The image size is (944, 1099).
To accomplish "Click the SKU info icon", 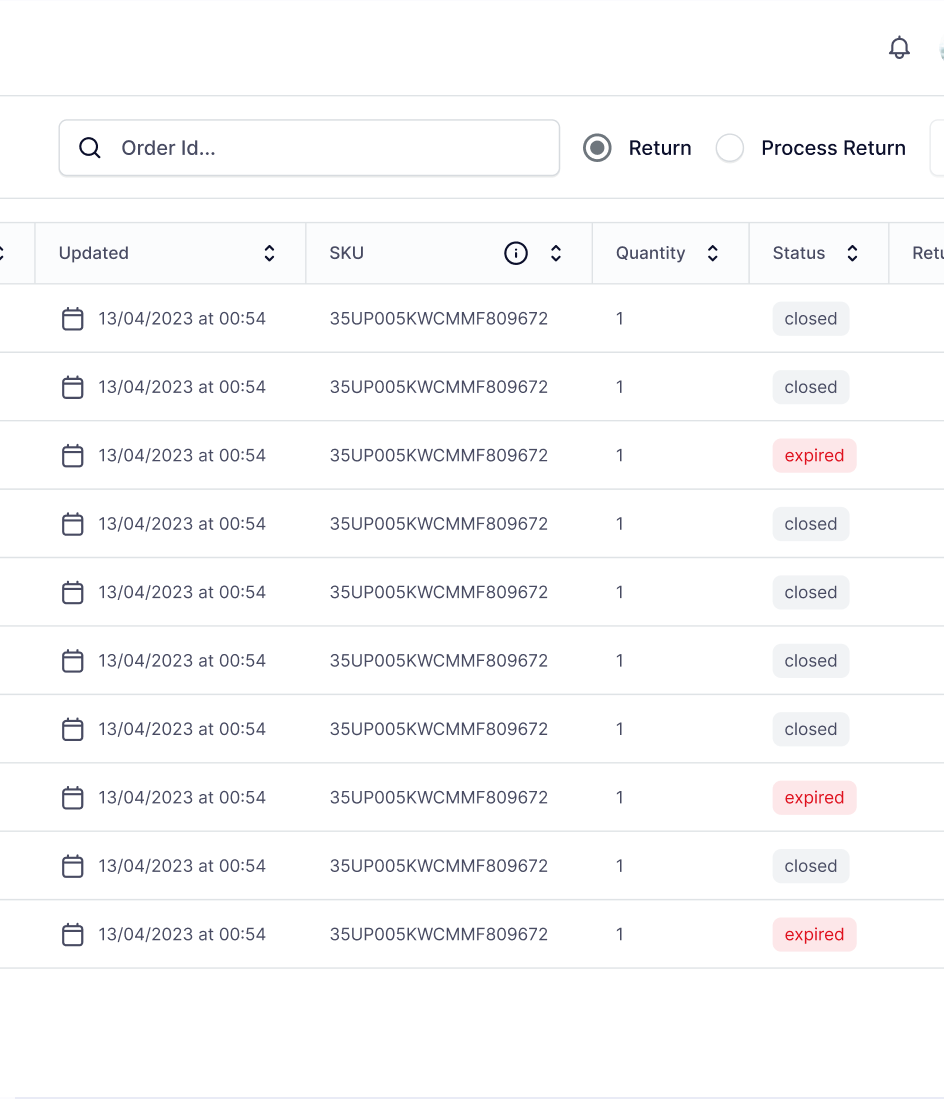I will click(x=516, y=254).
